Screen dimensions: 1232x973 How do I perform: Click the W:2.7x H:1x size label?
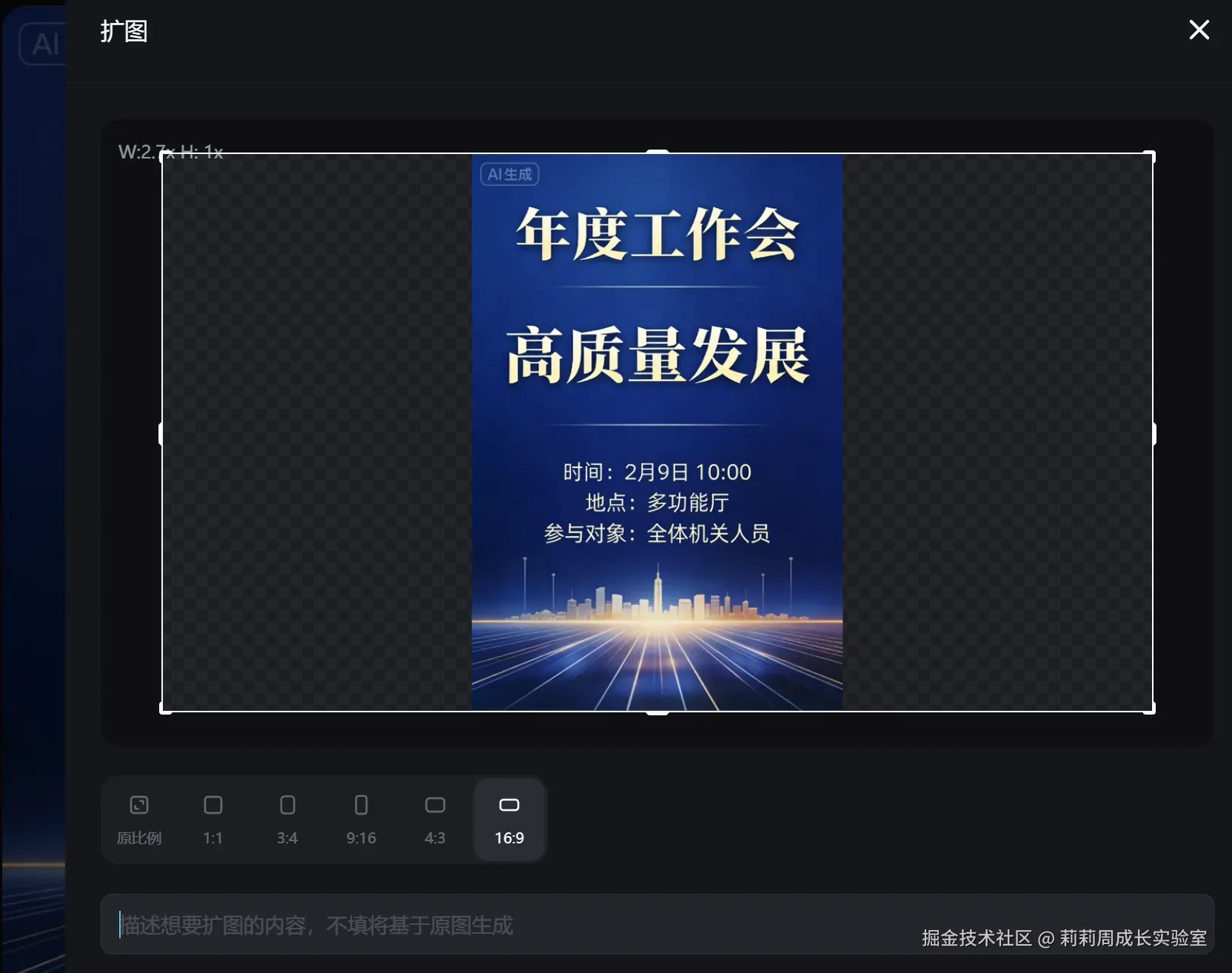pos(170,152)
